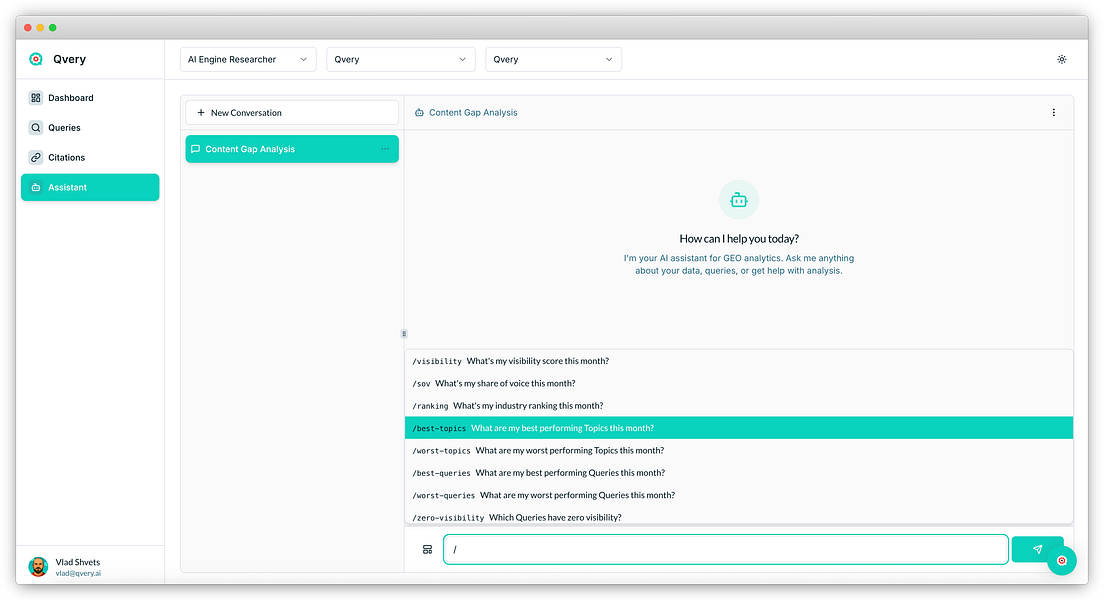This screenshot has width=1104, height=600.
Task: Click the Queries magnifier icon
Action: point(36,127)
